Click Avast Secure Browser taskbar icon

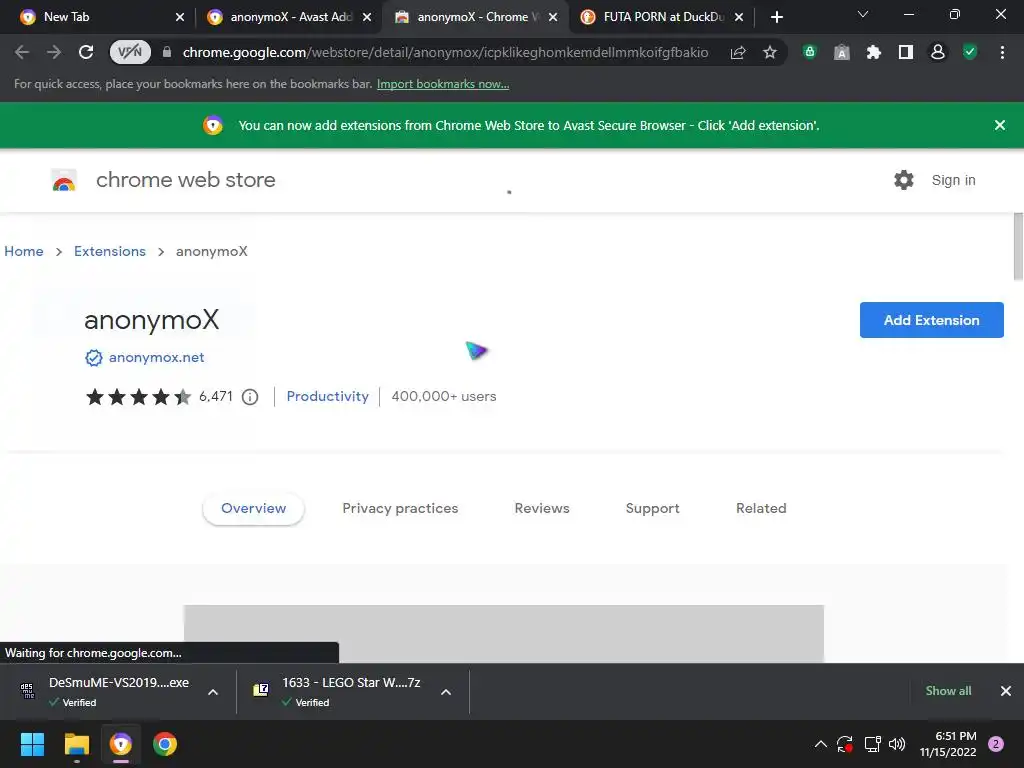[121, 744]
